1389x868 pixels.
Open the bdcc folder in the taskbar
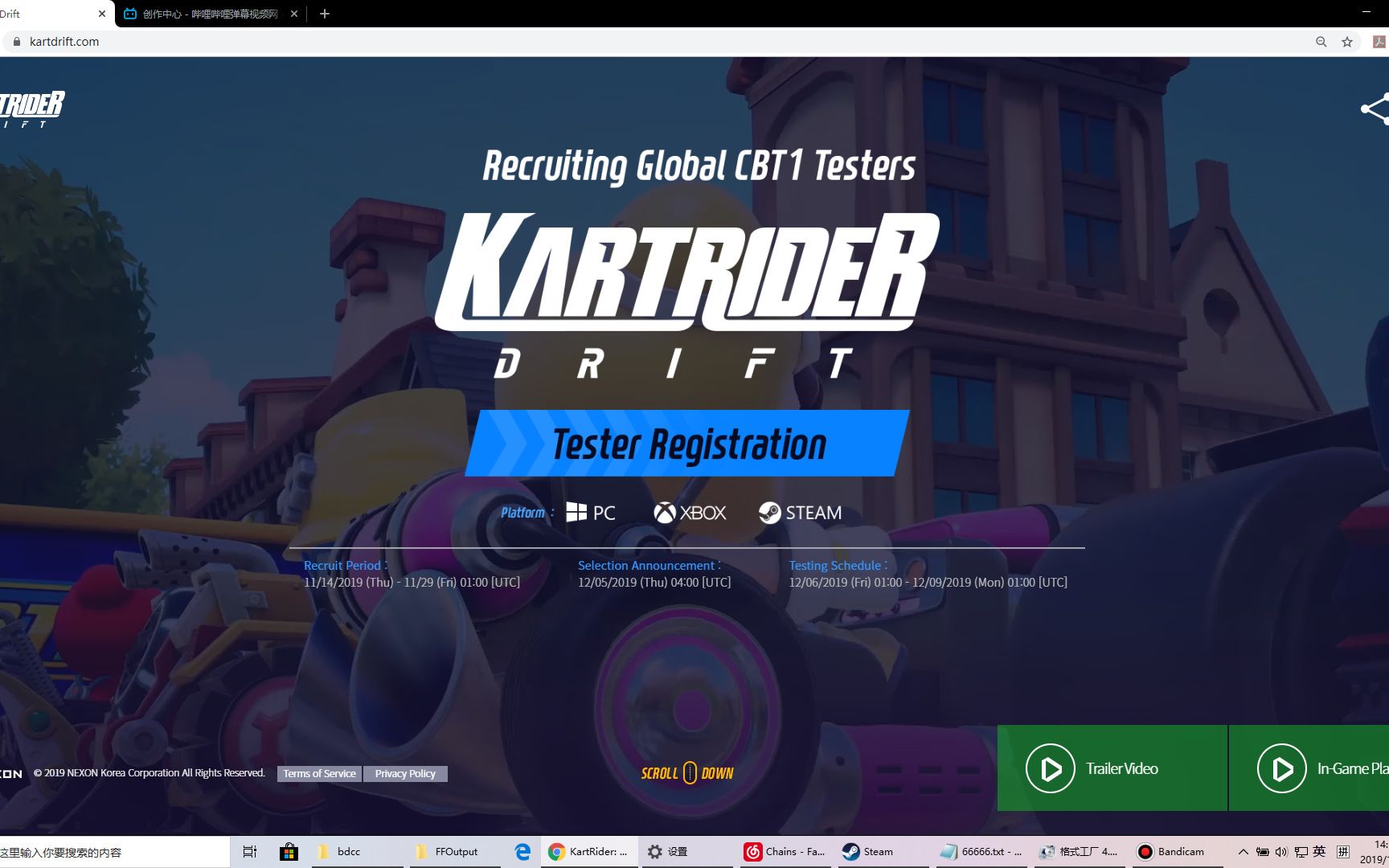point(357,852)
